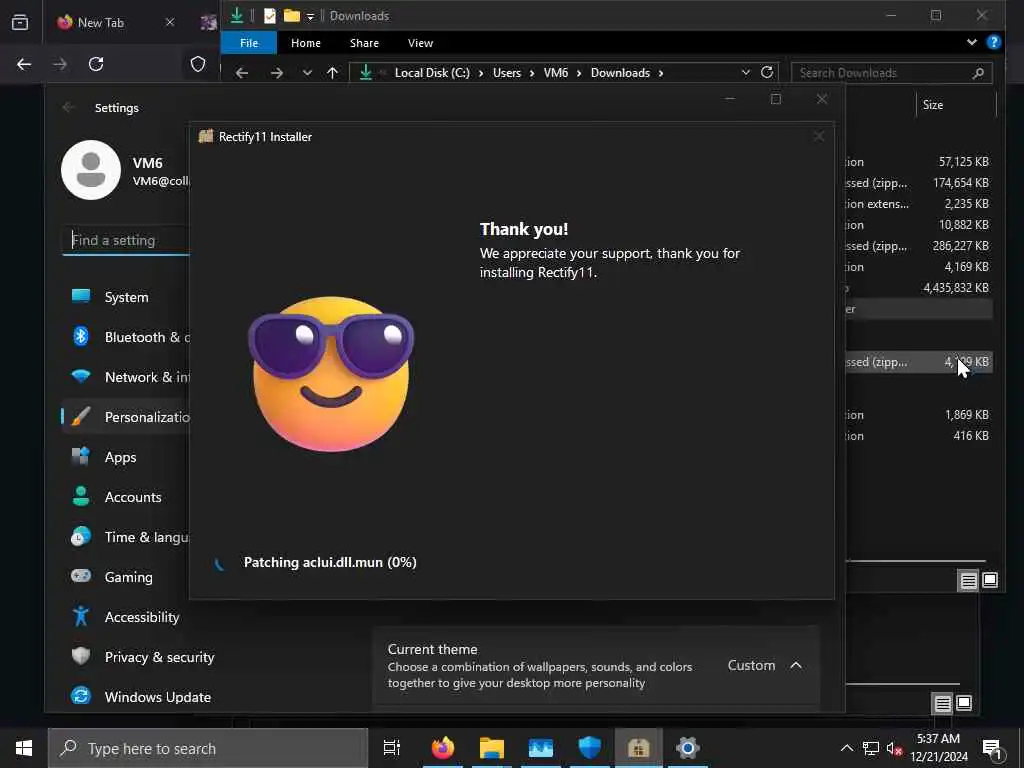Open Settings gear on taskbar

click(688, 748)
